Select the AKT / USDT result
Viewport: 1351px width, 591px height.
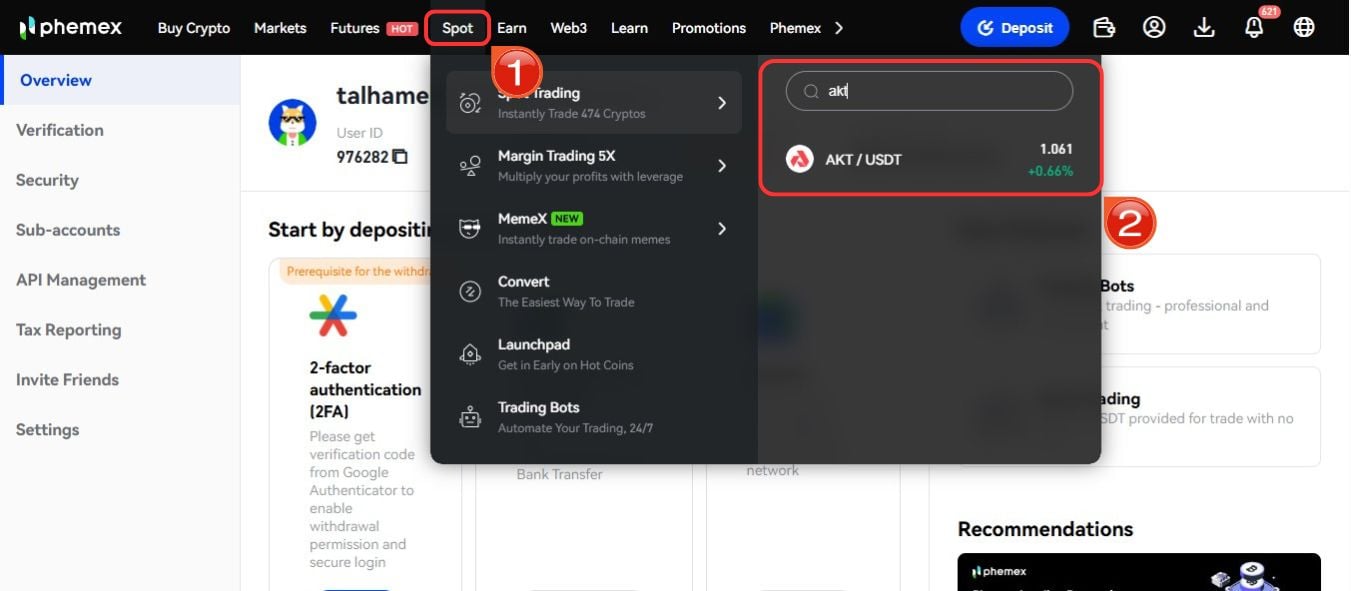929,159
